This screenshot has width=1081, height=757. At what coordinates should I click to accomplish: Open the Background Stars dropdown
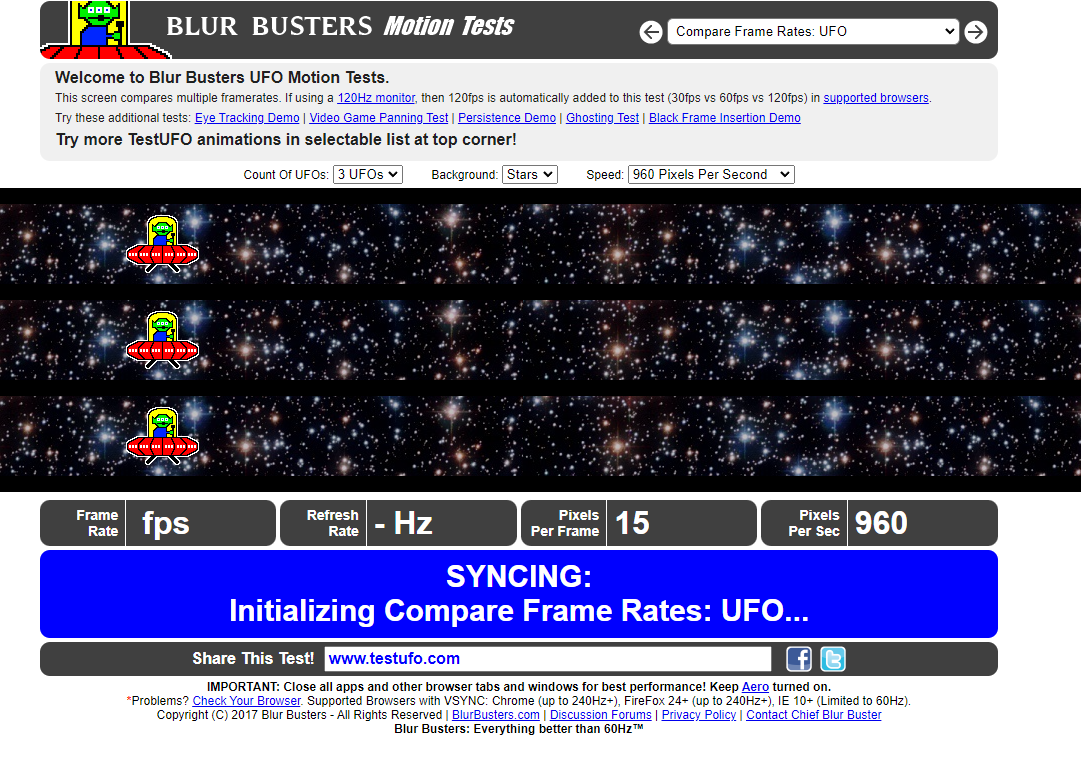(x=529, y=174)
